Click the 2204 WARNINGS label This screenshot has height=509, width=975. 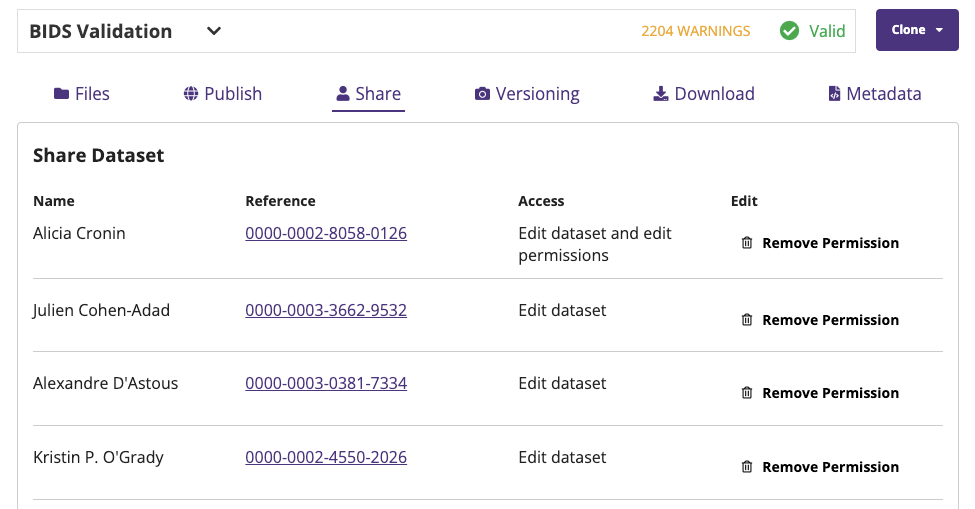tap(696, 31)
